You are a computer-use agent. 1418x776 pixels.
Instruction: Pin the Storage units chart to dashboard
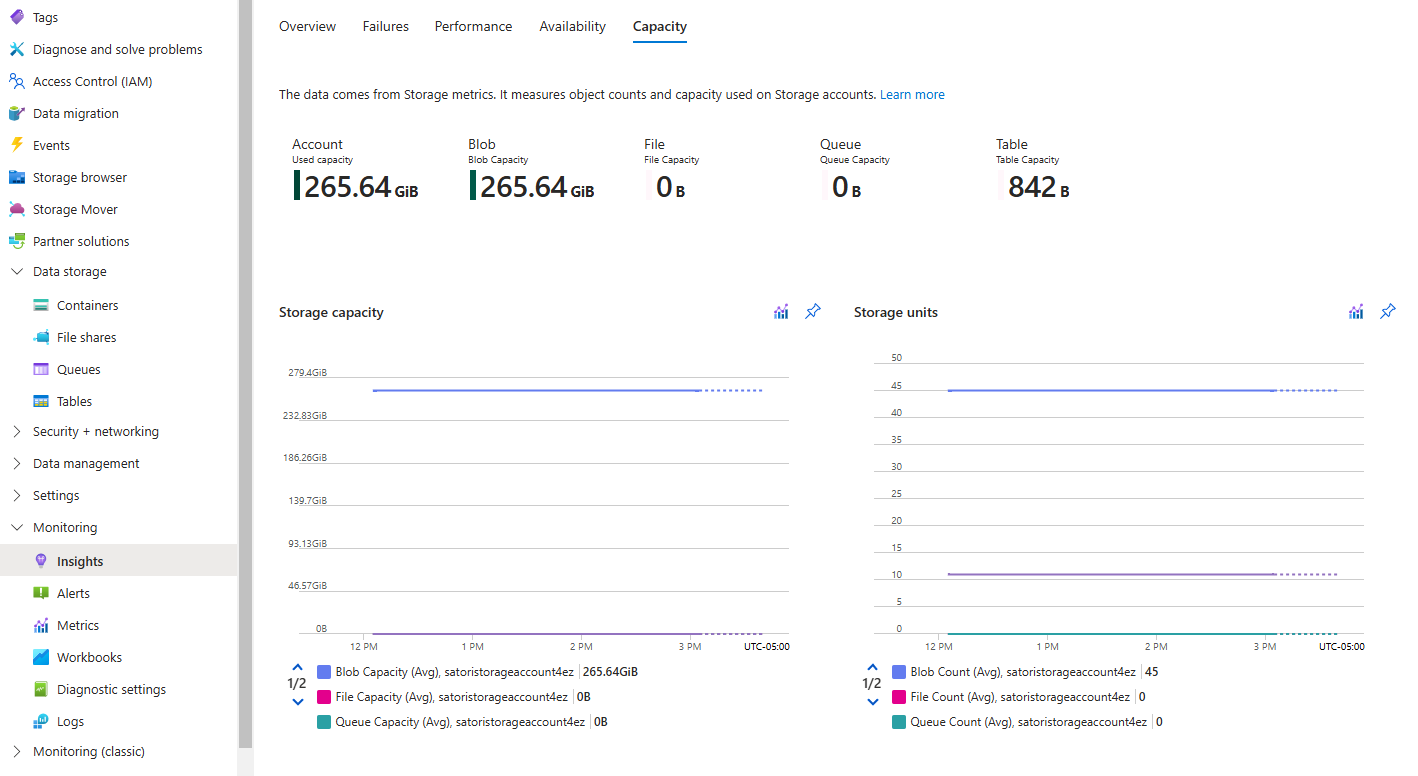point(1388,312)
